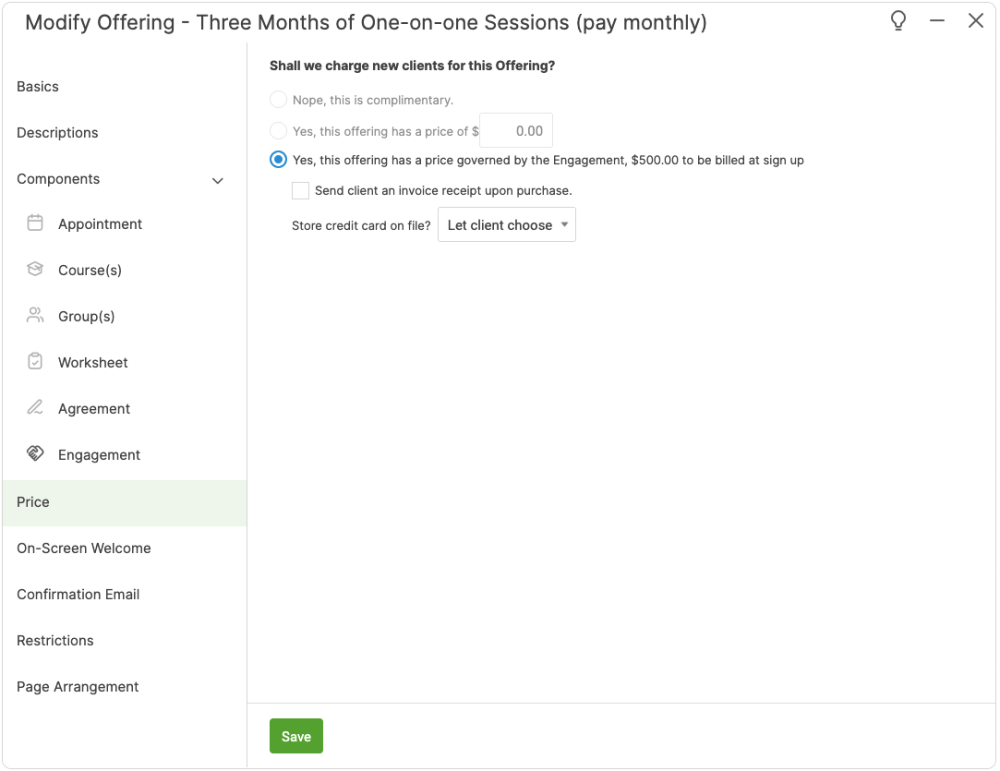The height and width of the screenshot is (771, 1000).
Task: Save the offering changes
Action: point(296,736)
